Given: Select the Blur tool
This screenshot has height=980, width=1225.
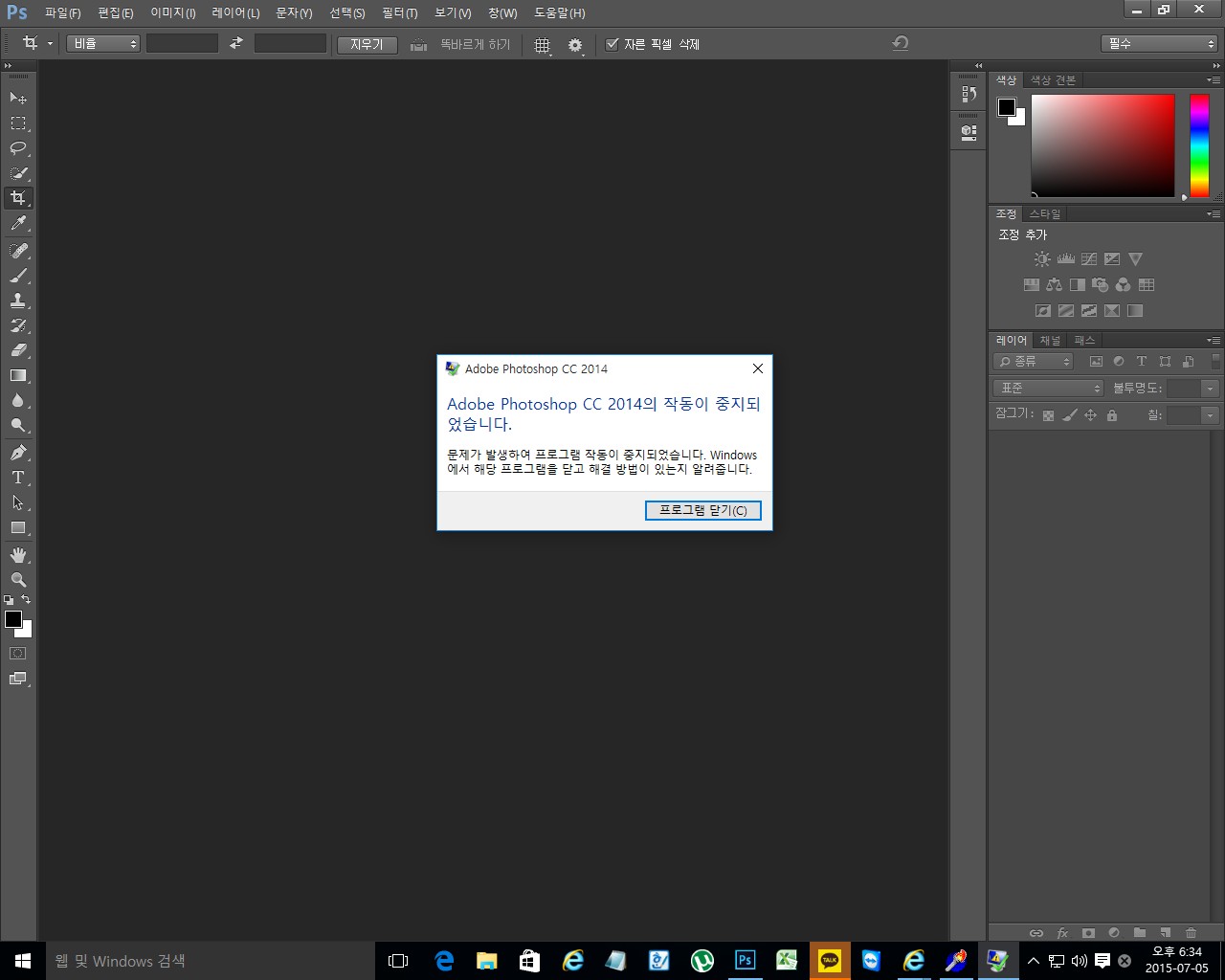Looking at the screenshot, I should tap(18, 400).
